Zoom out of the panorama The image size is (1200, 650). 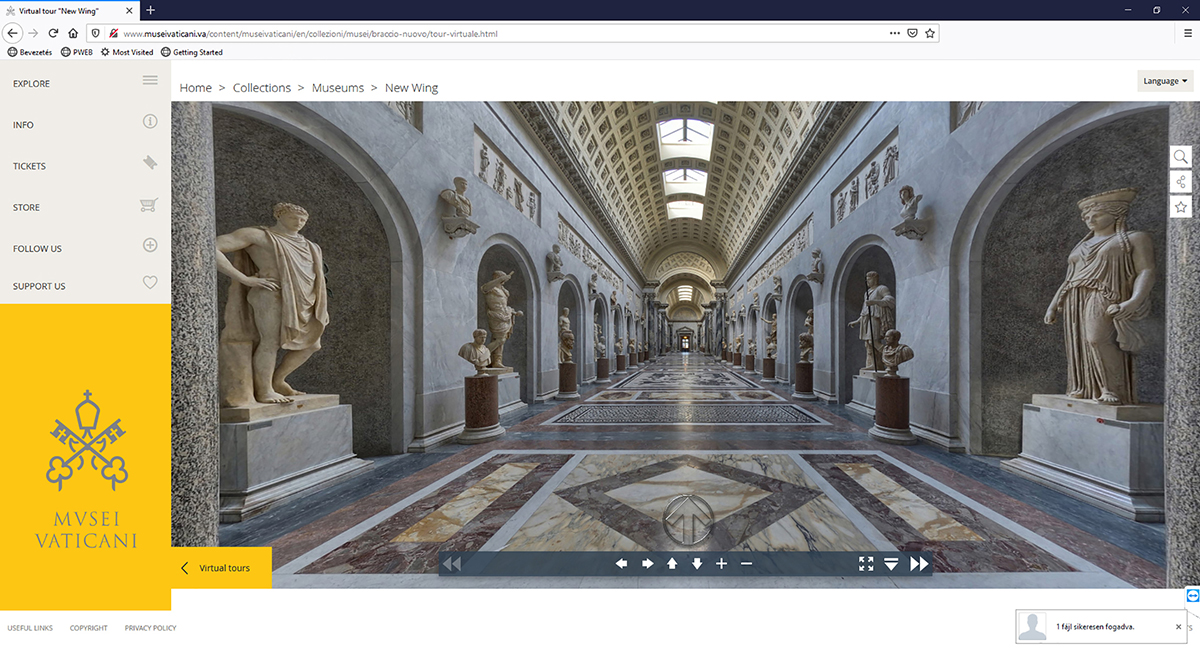coord(746,564)
